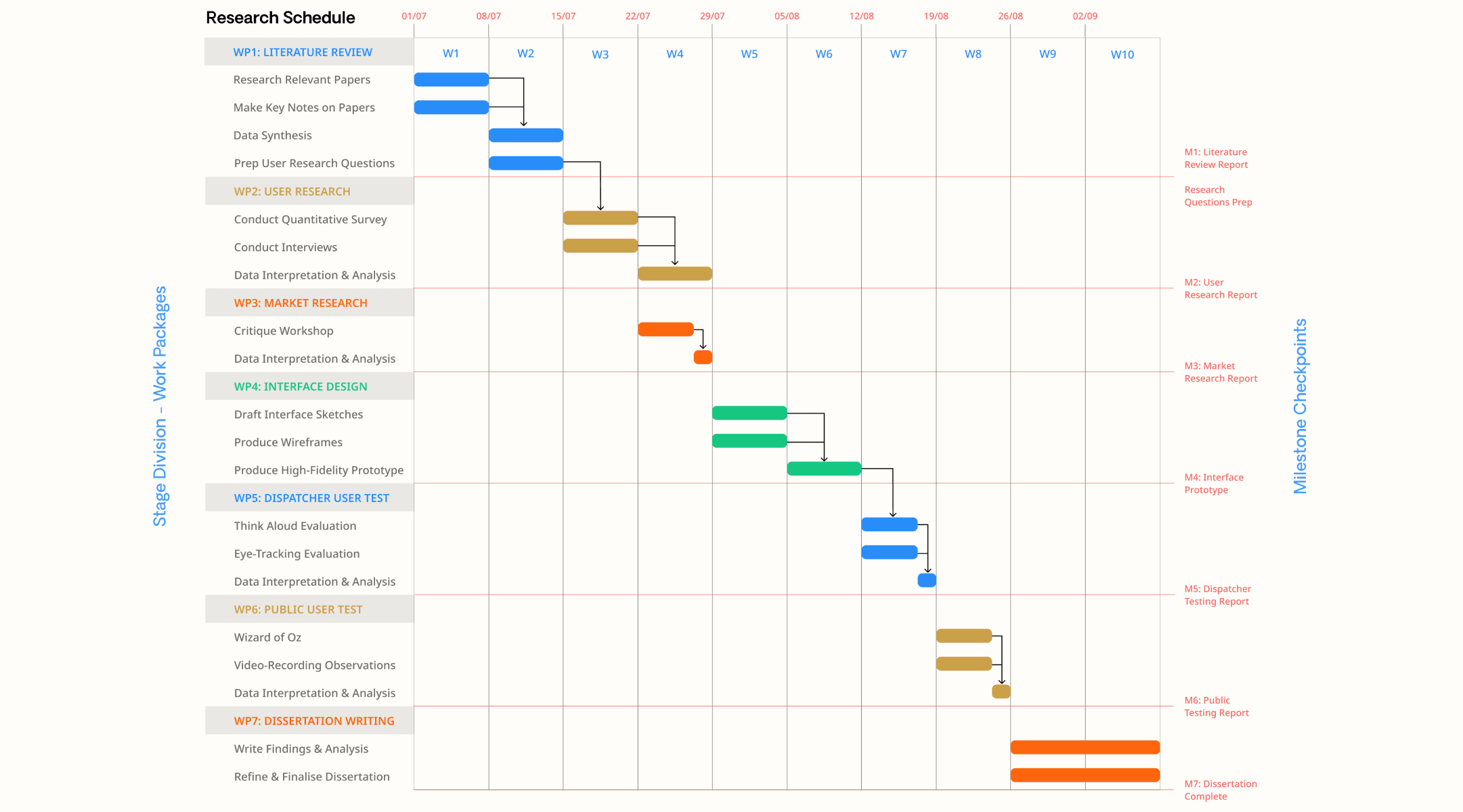
Task: Click the M2: User Research Report milestone
Action: (1221, 289)
